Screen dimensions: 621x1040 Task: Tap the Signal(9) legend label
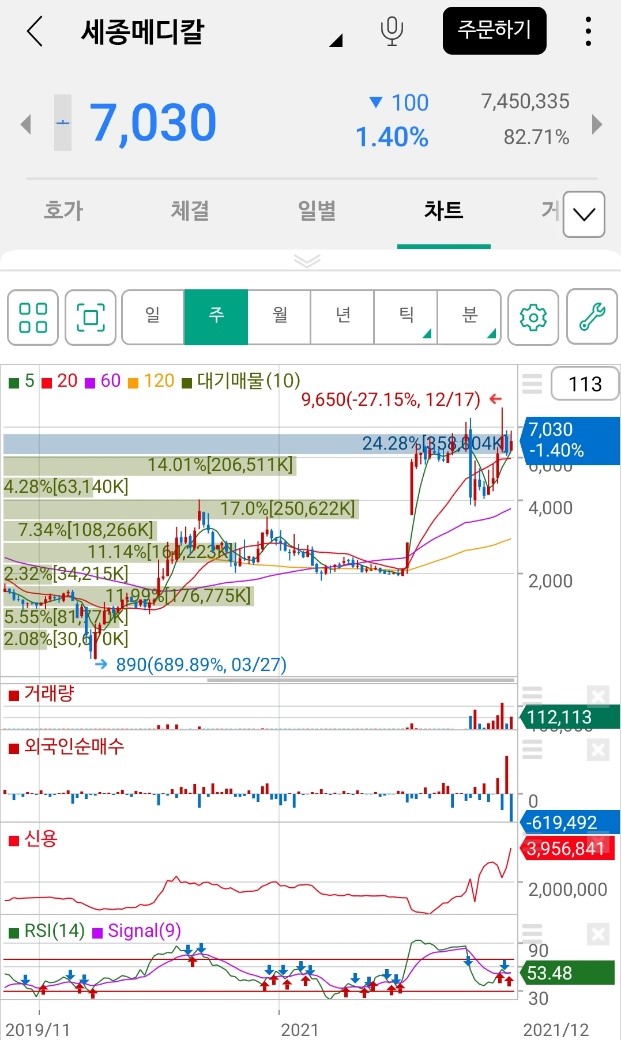tap(137, 931)
